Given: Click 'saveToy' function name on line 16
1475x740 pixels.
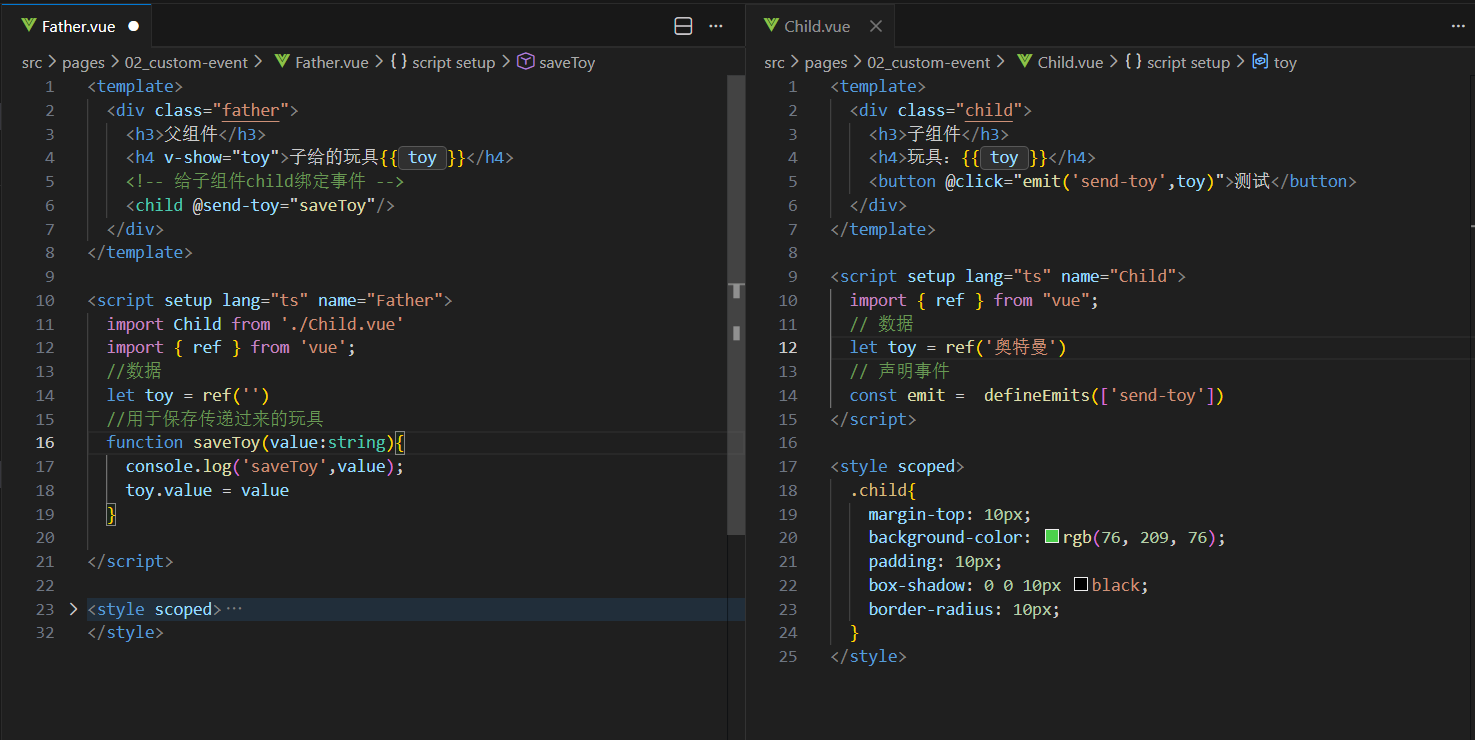Looking at the screenshot, I should tap(226, 442).
